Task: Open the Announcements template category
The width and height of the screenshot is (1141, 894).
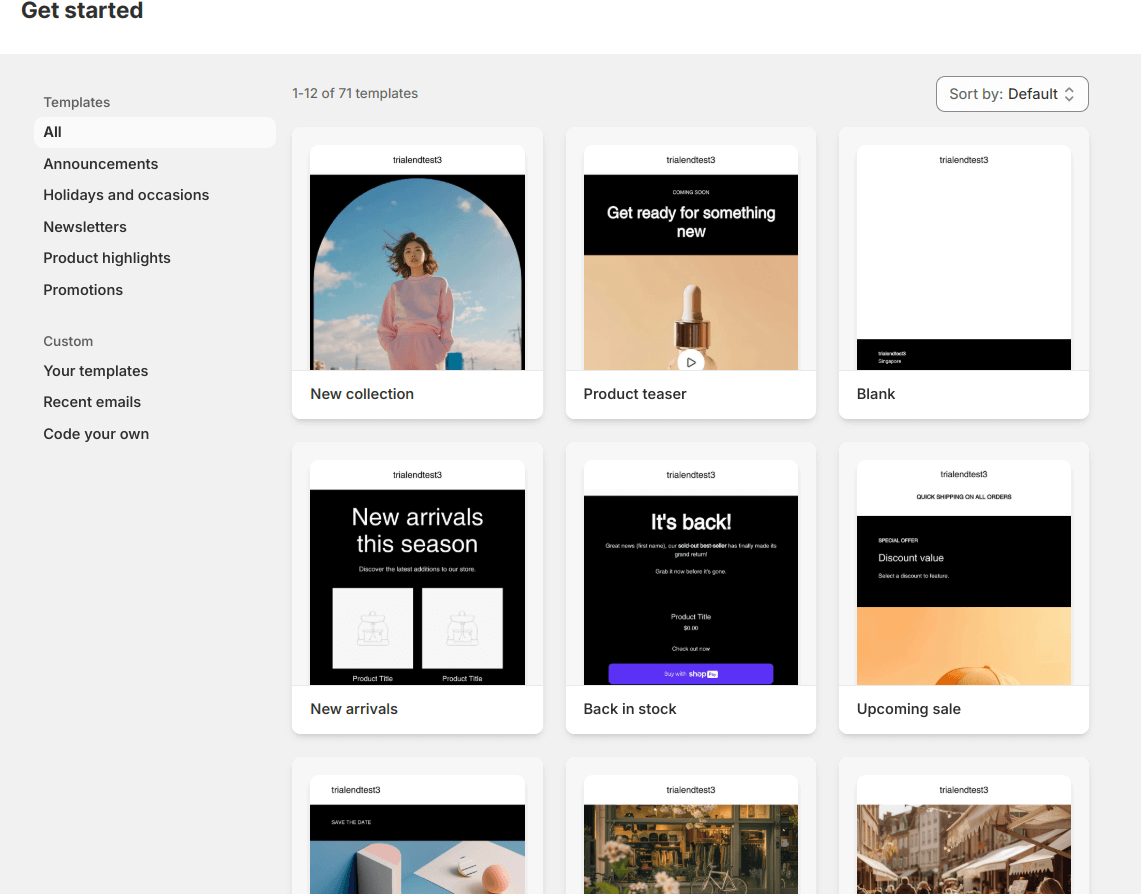Action: (x=100, y=163)
